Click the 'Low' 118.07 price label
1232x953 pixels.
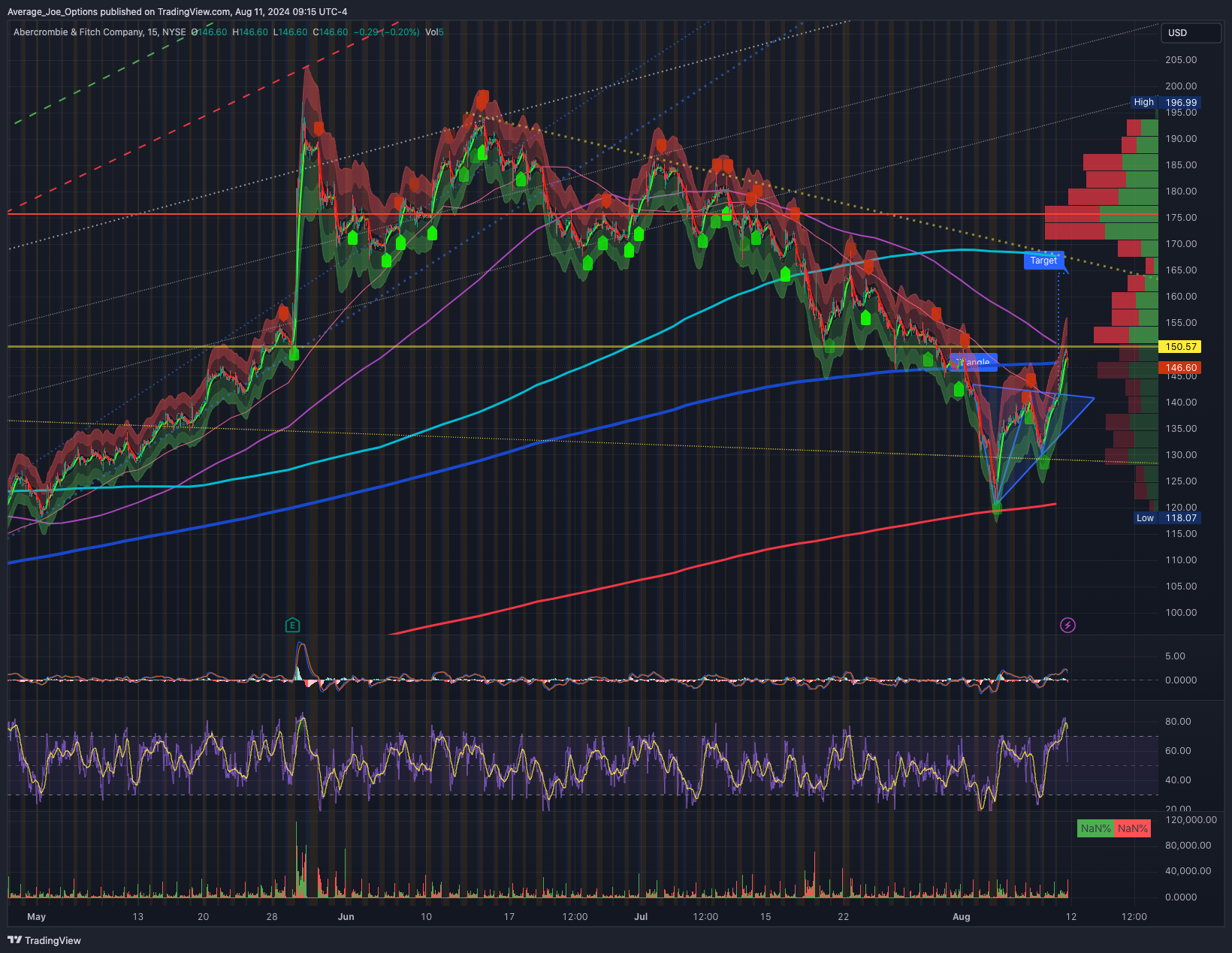pos(1167,517)
